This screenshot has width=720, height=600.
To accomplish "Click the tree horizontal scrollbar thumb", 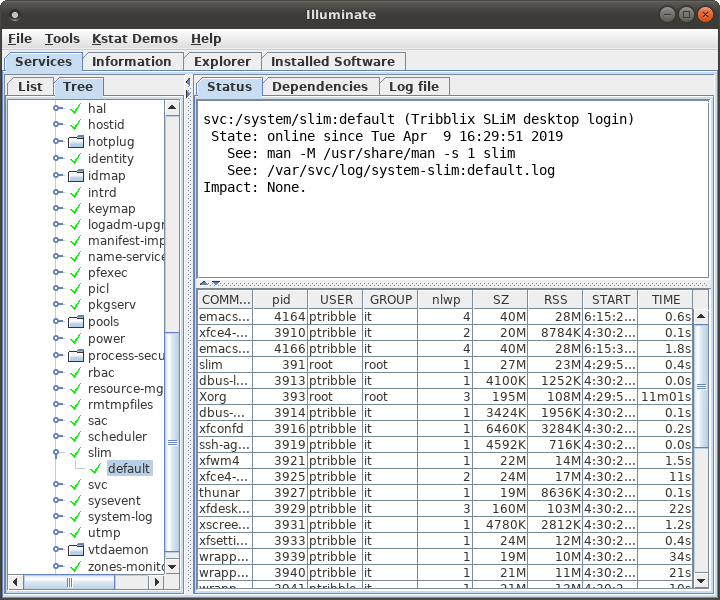I will click(69, 582).
